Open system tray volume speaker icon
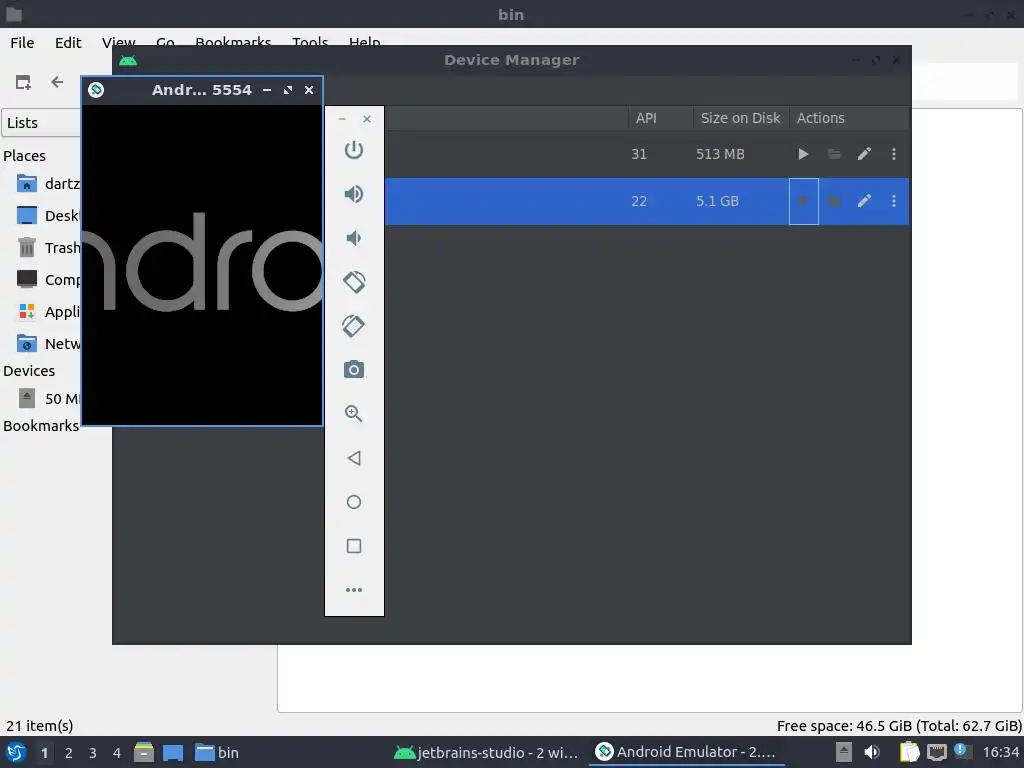 point(872,752)
